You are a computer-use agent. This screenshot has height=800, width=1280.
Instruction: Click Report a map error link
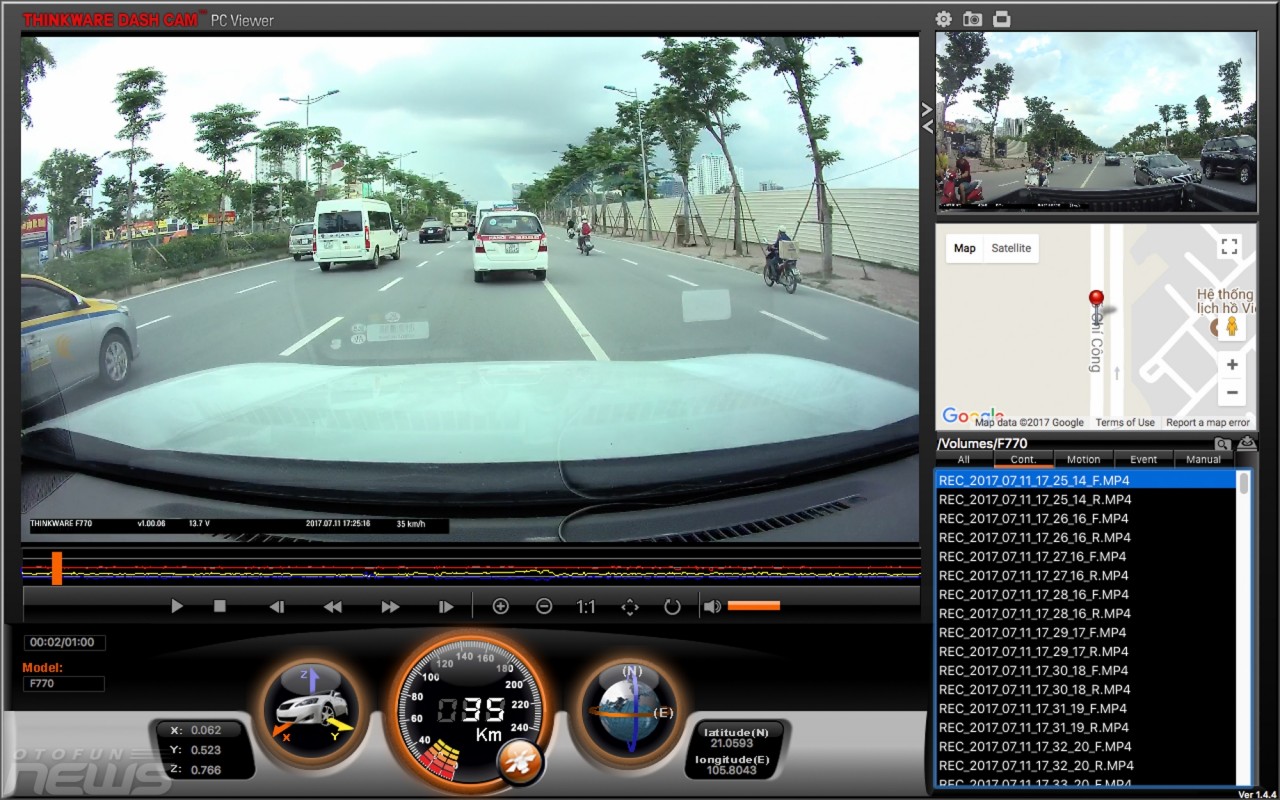(x=1208, y=422)
